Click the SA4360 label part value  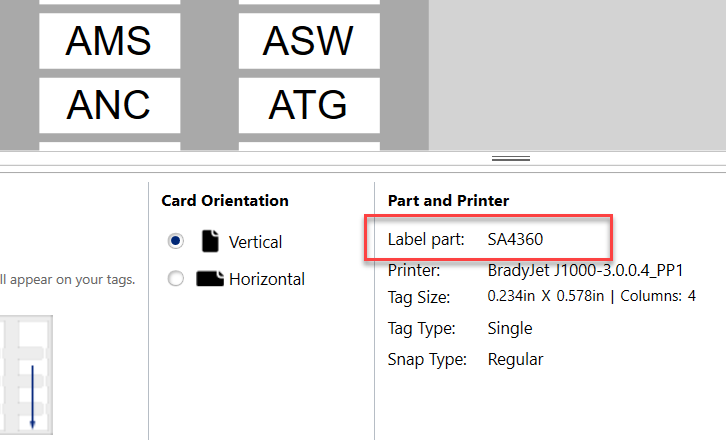[514, 240]
